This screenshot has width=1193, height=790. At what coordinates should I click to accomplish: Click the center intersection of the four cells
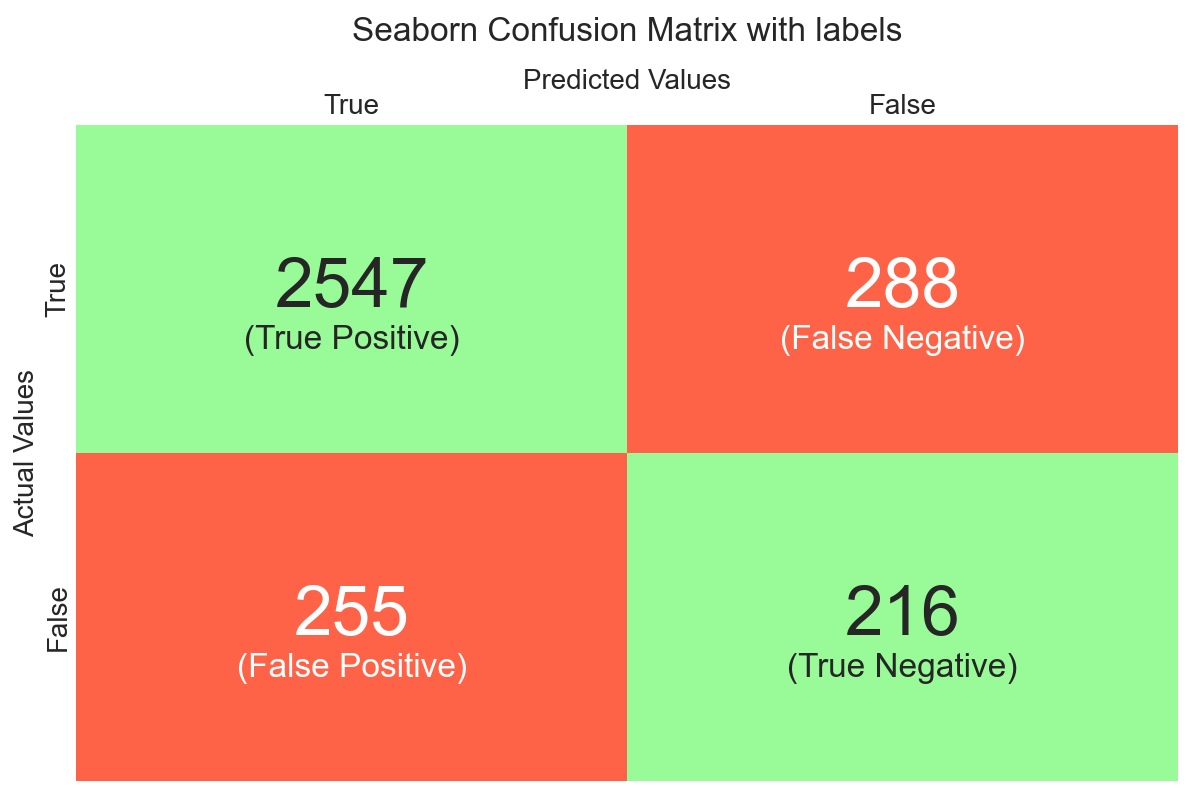[x=627, y=453]
